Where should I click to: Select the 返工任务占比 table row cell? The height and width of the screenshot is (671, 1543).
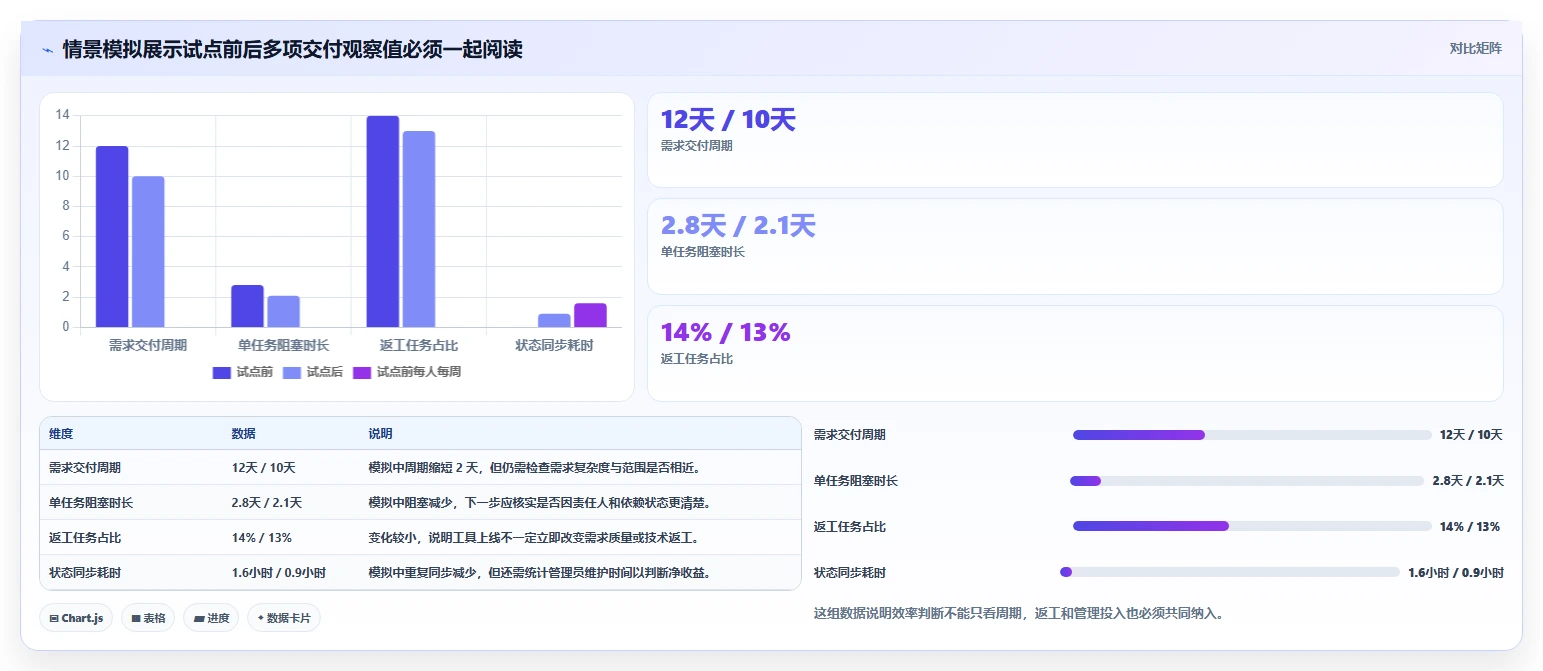[x=85, y=538]
